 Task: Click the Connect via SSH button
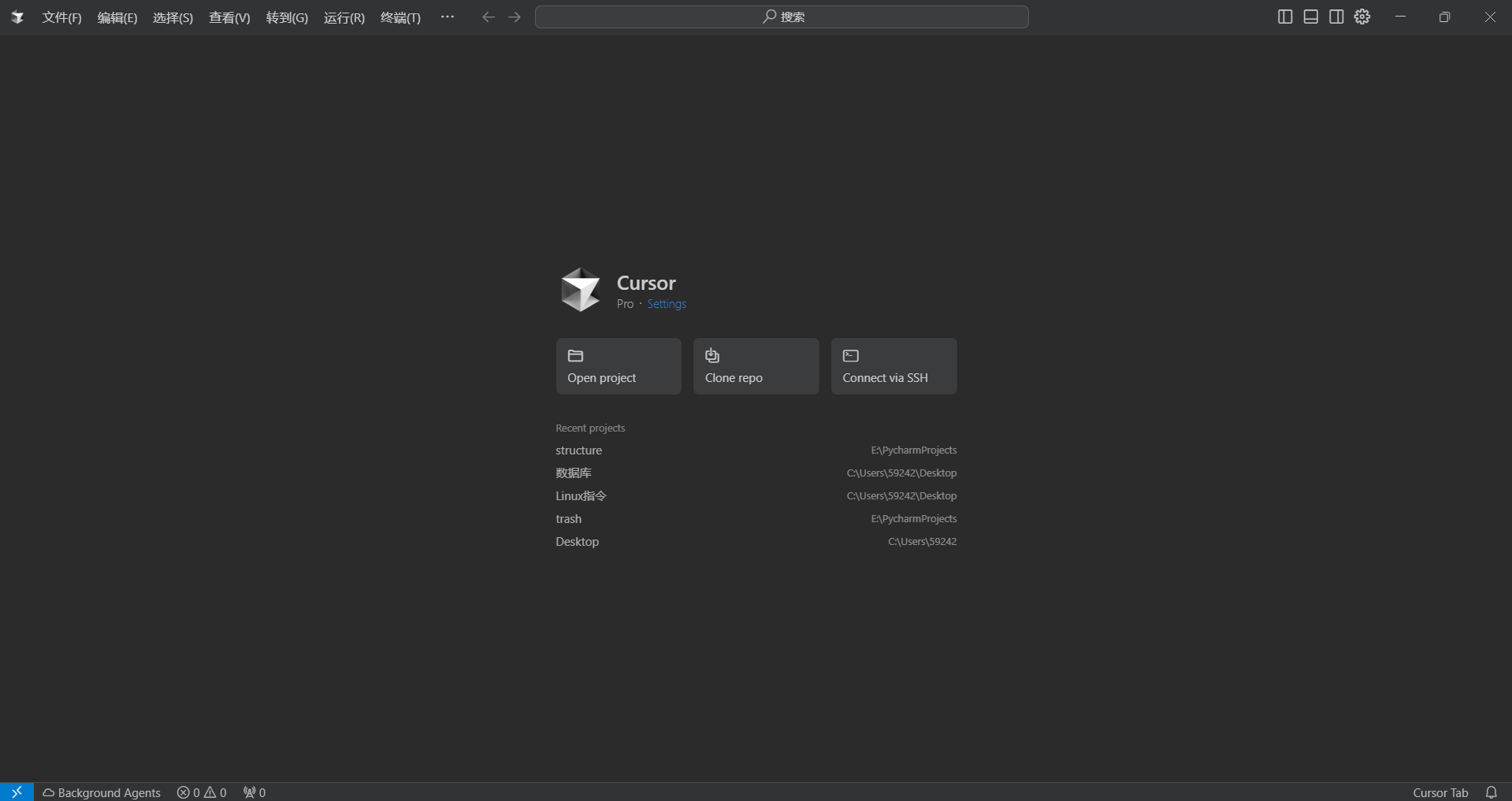tap(894, 366)
